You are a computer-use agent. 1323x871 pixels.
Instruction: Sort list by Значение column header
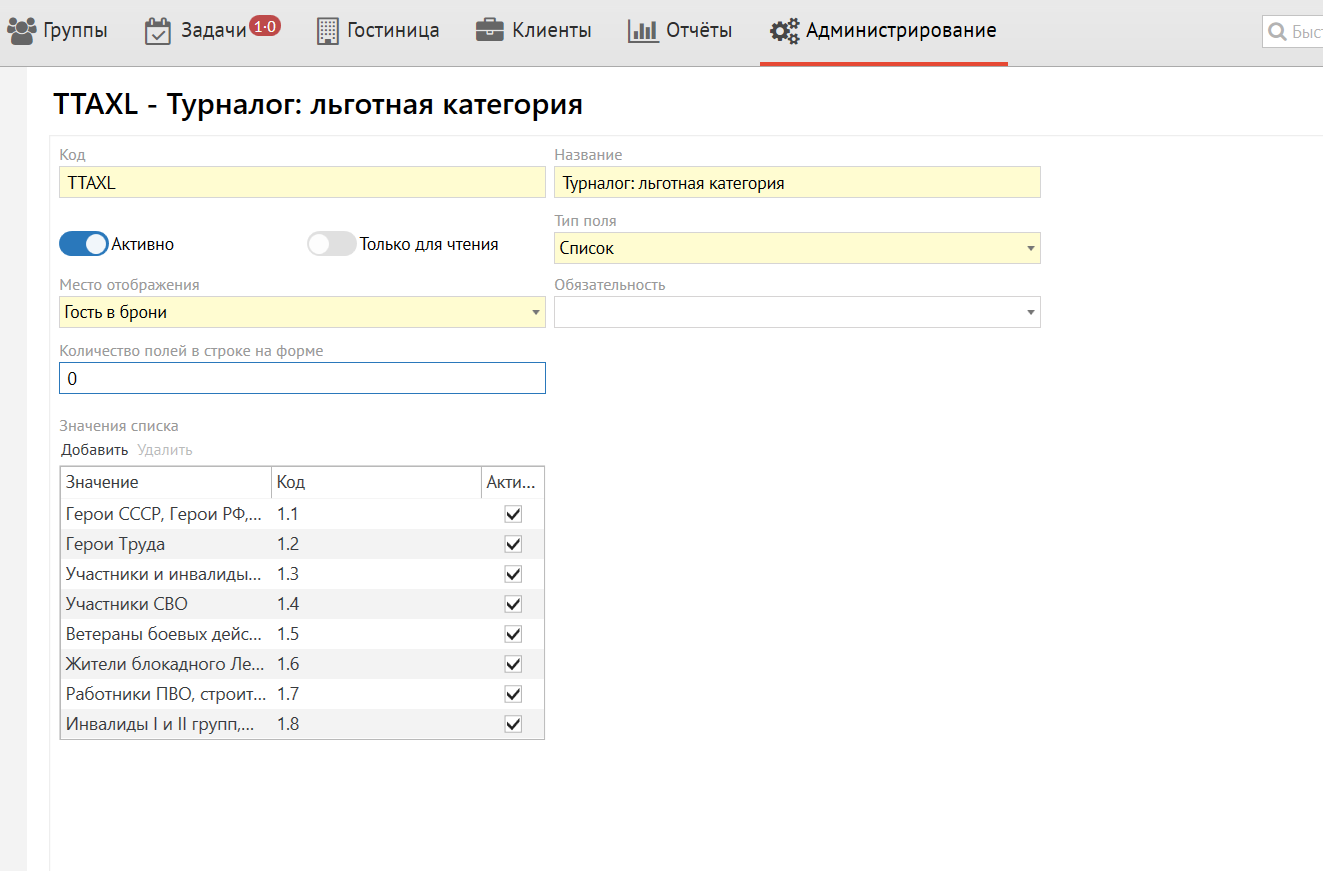[165, 482]
